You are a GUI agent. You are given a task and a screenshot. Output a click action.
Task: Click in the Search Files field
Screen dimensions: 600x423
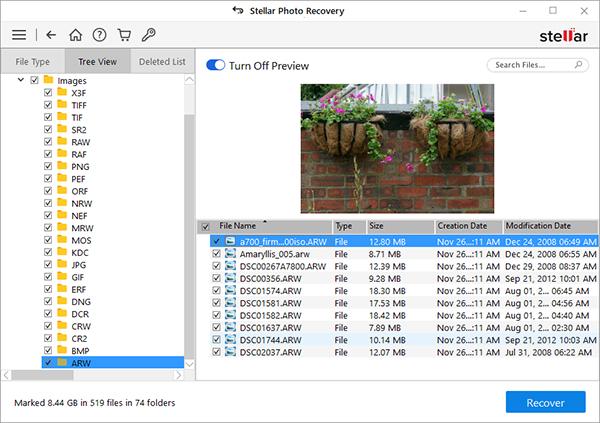[529, 66]
